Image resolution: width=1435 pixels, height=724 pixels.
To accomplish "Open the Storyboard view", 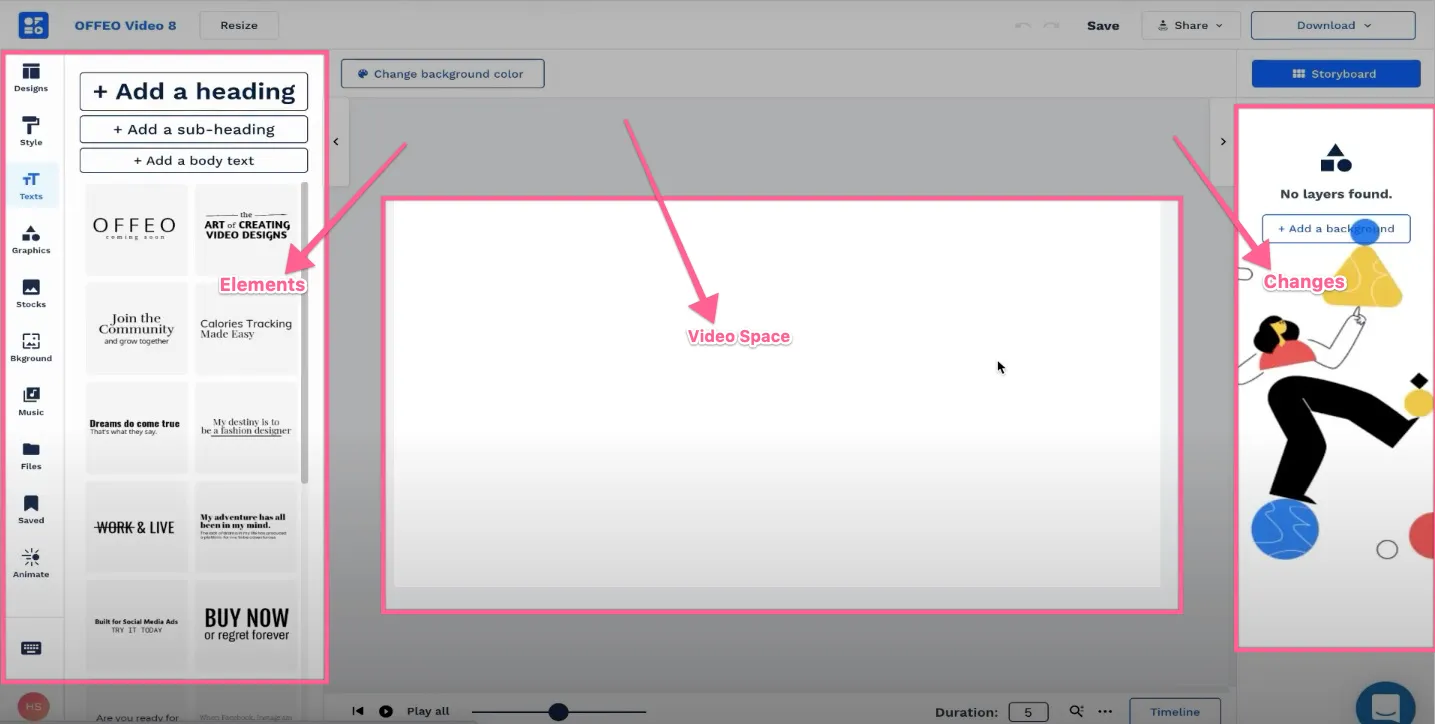I will coord(1336,73).
